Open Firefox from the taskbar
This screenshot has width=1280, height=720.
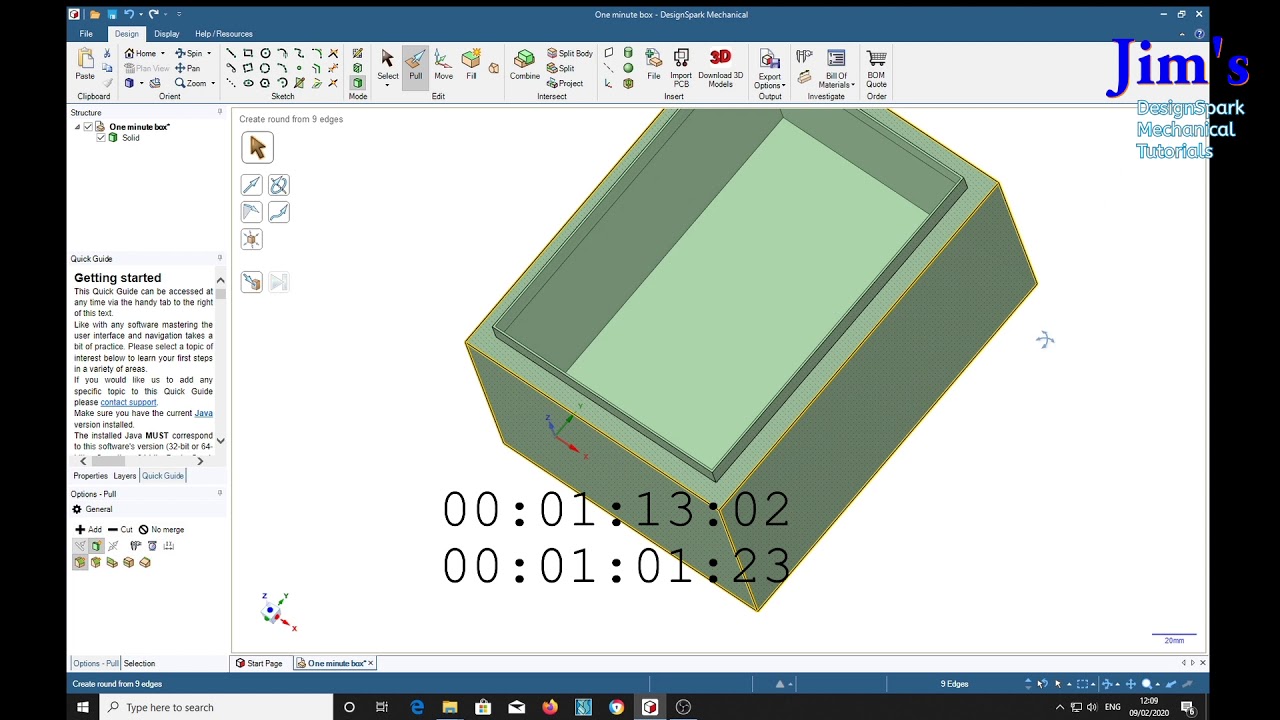coord(550,707)
